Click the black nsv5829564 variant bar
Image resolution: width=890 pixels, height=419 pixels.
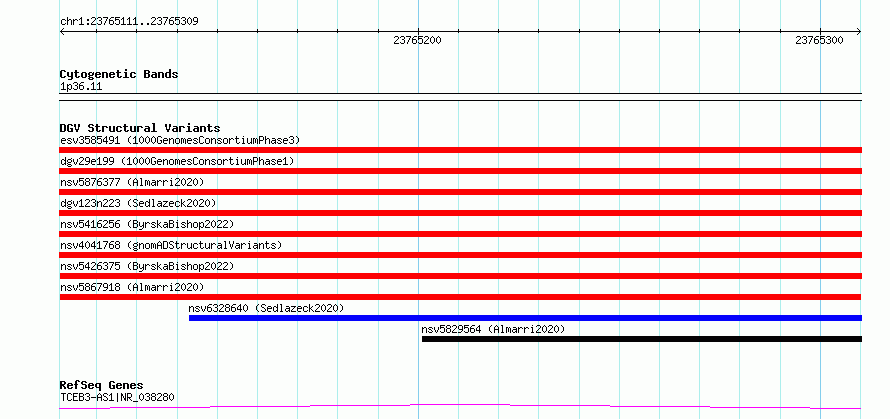[x=641, y=339]
